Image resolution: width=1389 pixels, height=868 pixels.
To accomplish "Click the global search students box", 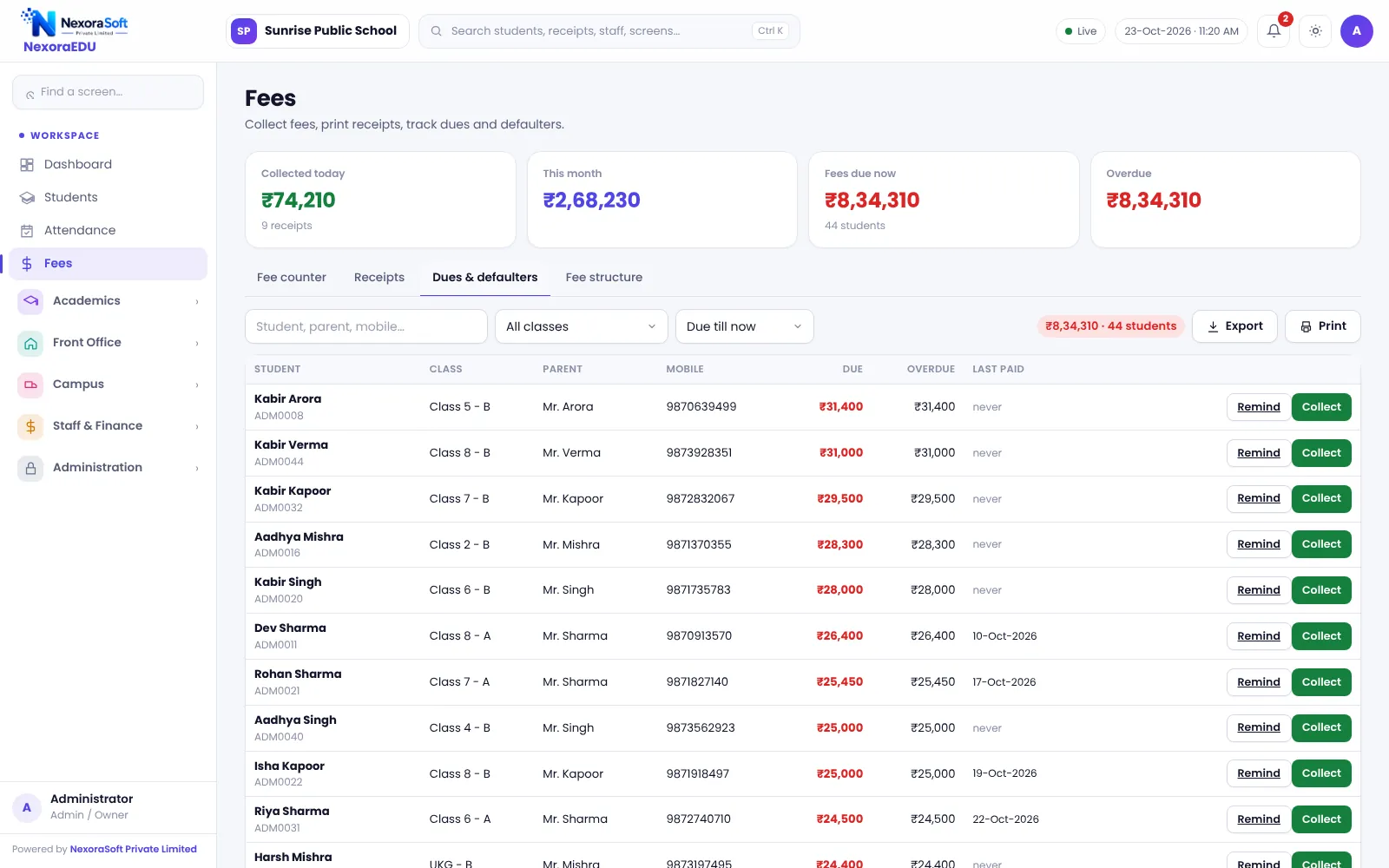I will pyautogui.click(x=609, y=31).
